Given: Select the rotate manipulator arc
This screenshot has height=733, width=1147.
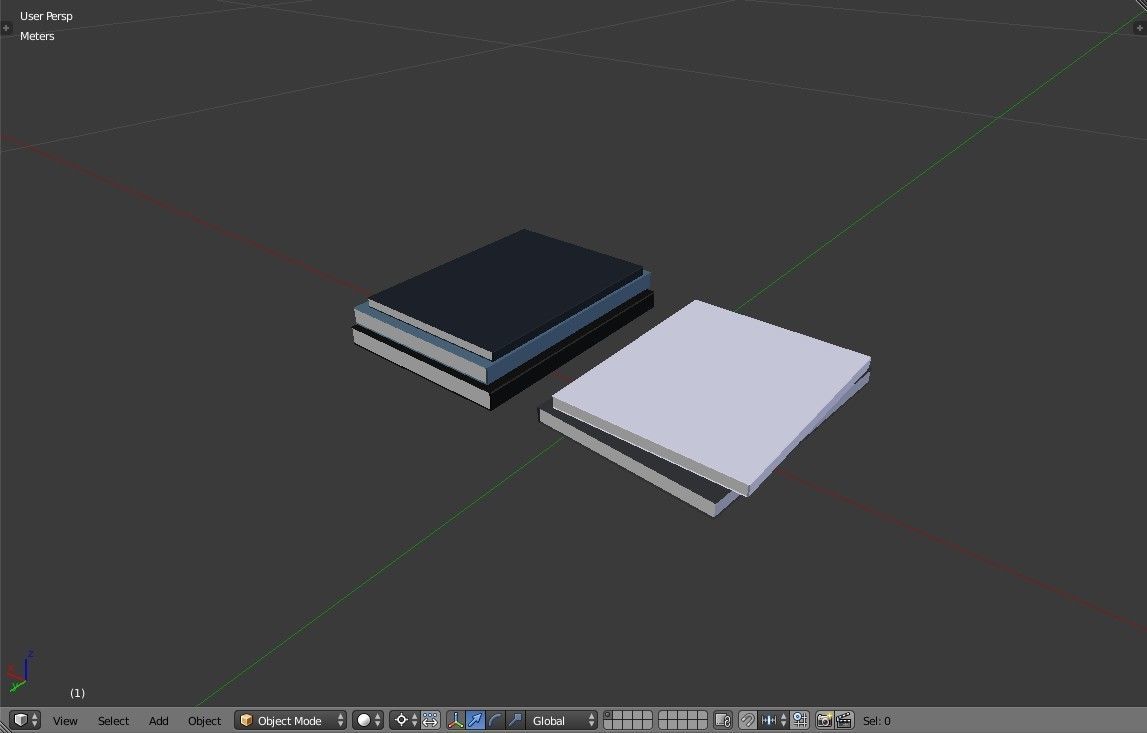Looking at the screenshot, I should [x=495, y=721].
